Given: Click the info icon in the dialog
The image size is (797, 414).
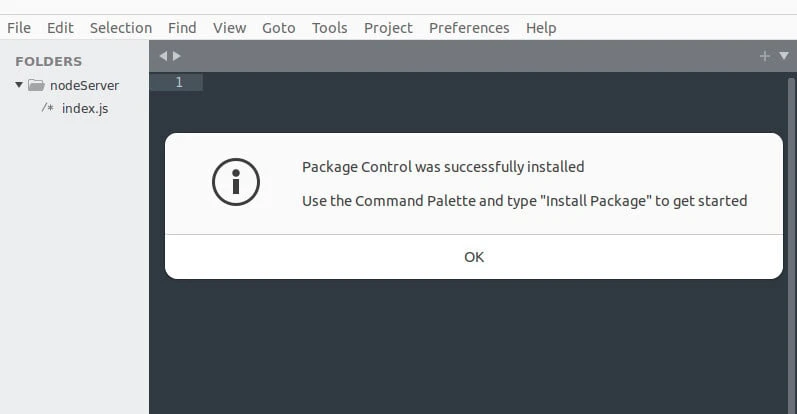Looking at the screenshot, I should pyautogui.click(x=236, y=182).
